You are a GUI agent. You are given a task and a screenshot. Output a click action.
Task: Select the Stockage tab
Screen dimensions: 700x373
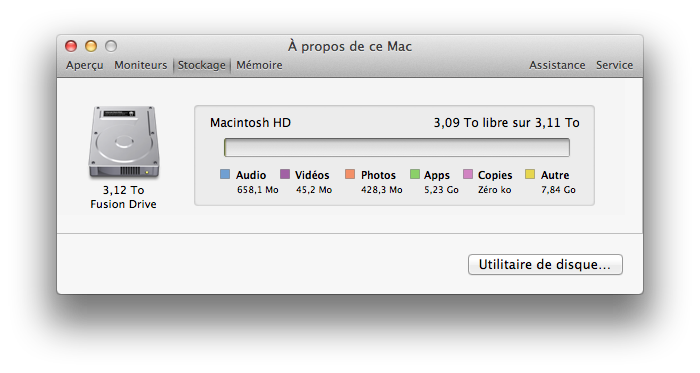[x=202, y=65]
